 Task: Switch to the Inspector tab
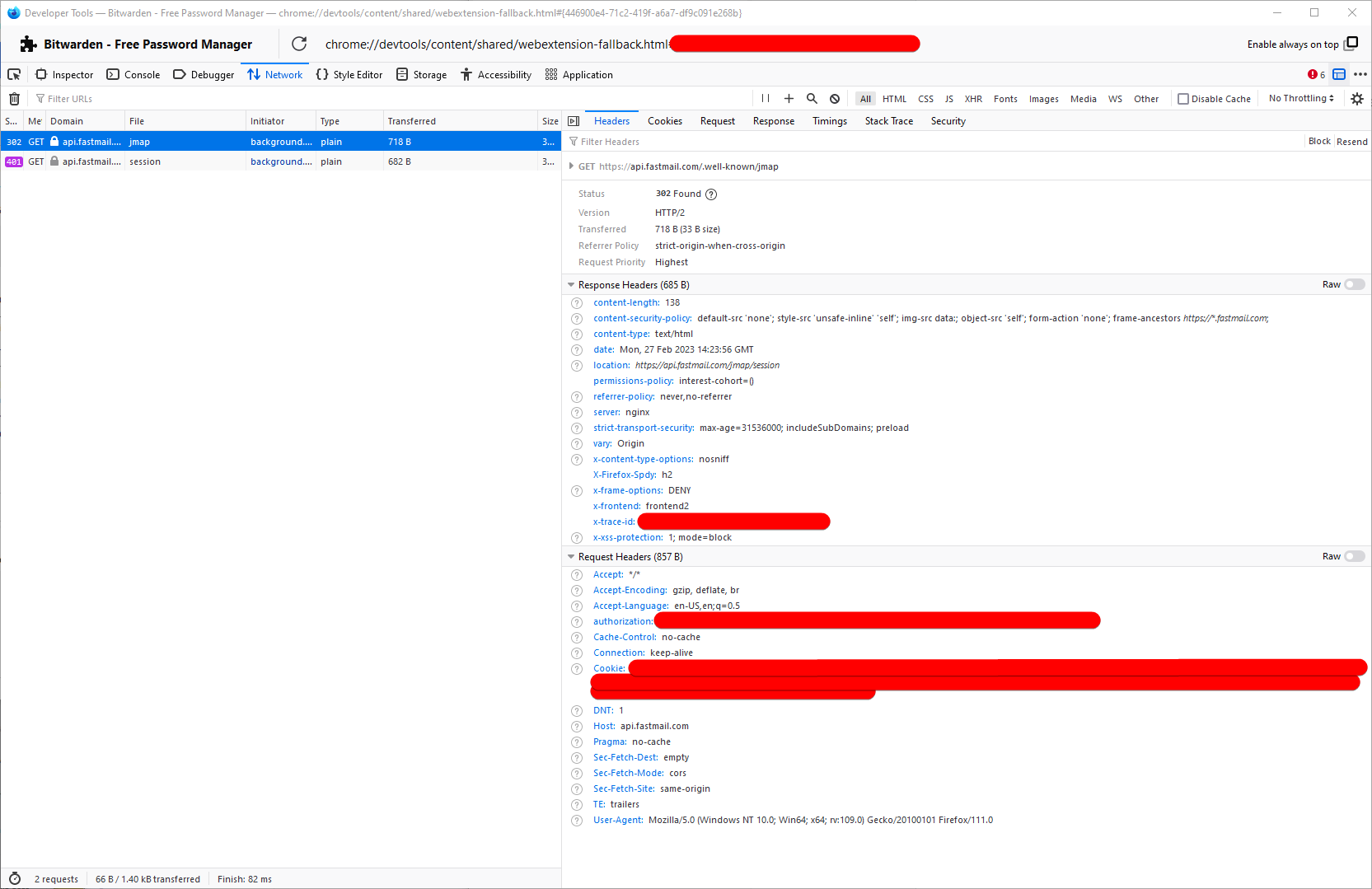click(64, 75)
